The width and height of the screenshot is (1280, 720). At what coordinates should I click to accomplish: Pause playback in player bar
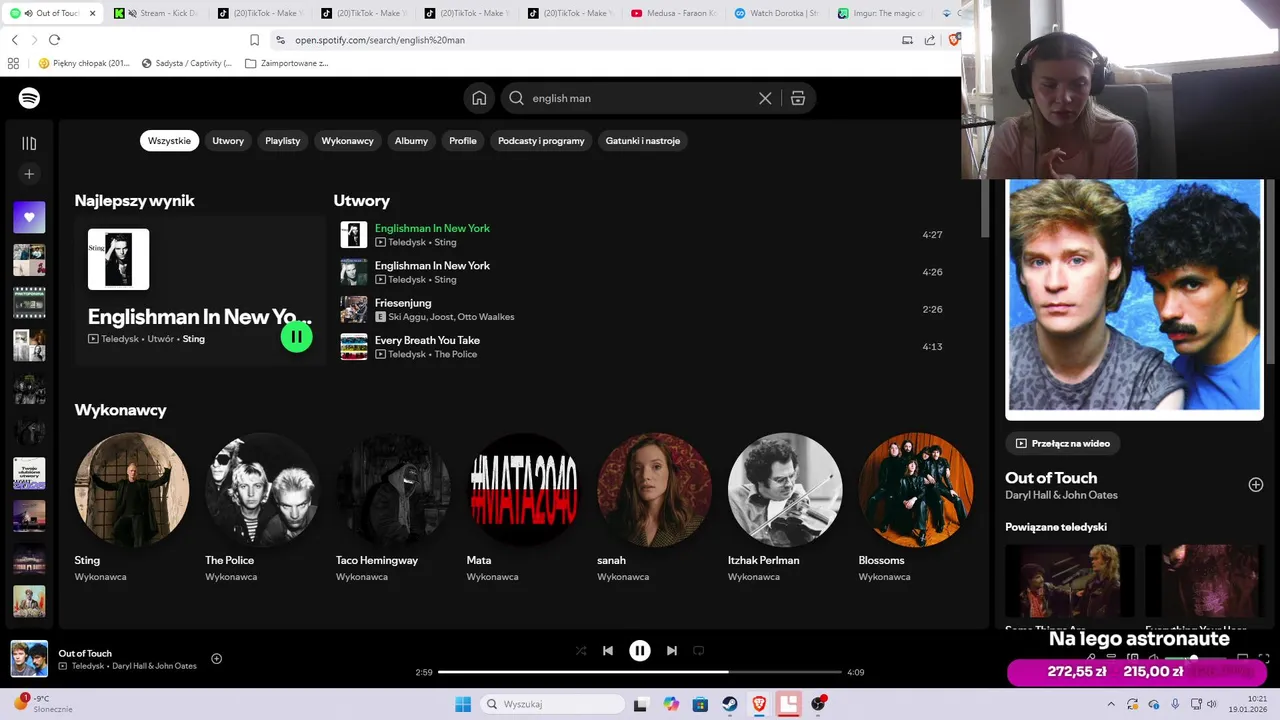pos(640,651)
